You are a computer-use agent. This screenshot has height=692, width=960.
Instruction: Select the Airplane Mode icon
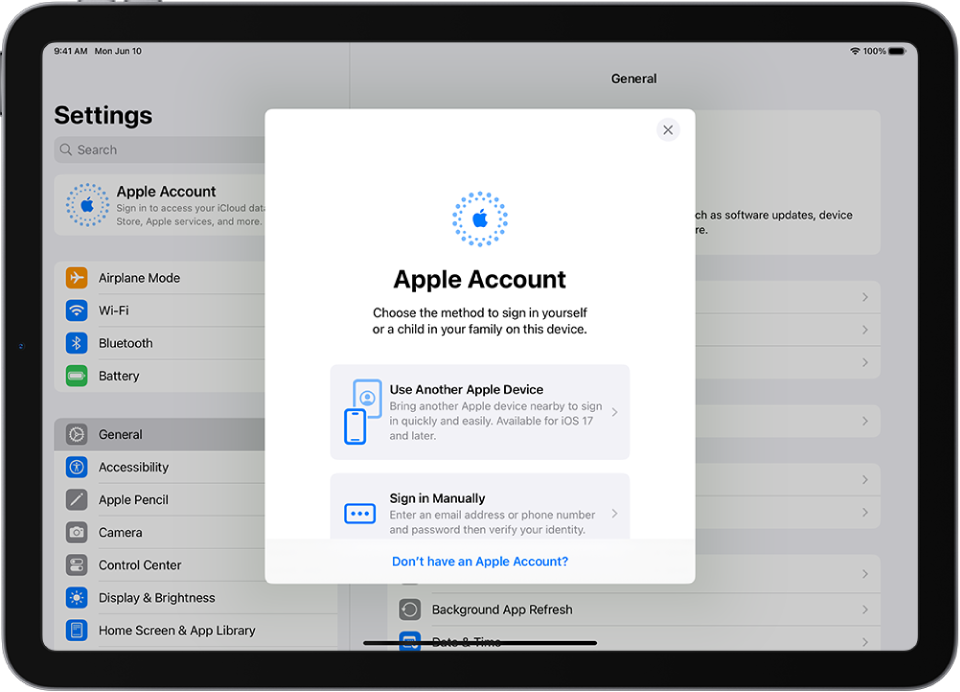tap(77, 277)
